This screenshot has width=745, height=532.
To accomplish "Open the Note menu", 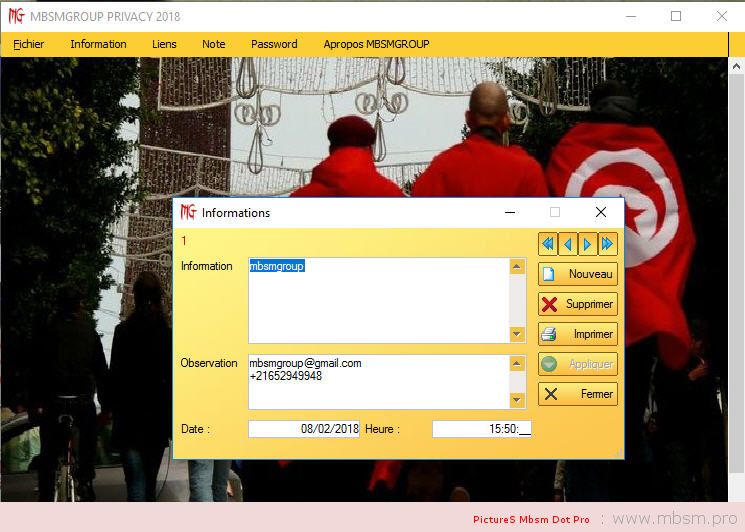I will pyautogui.click(x=214, y=44).
